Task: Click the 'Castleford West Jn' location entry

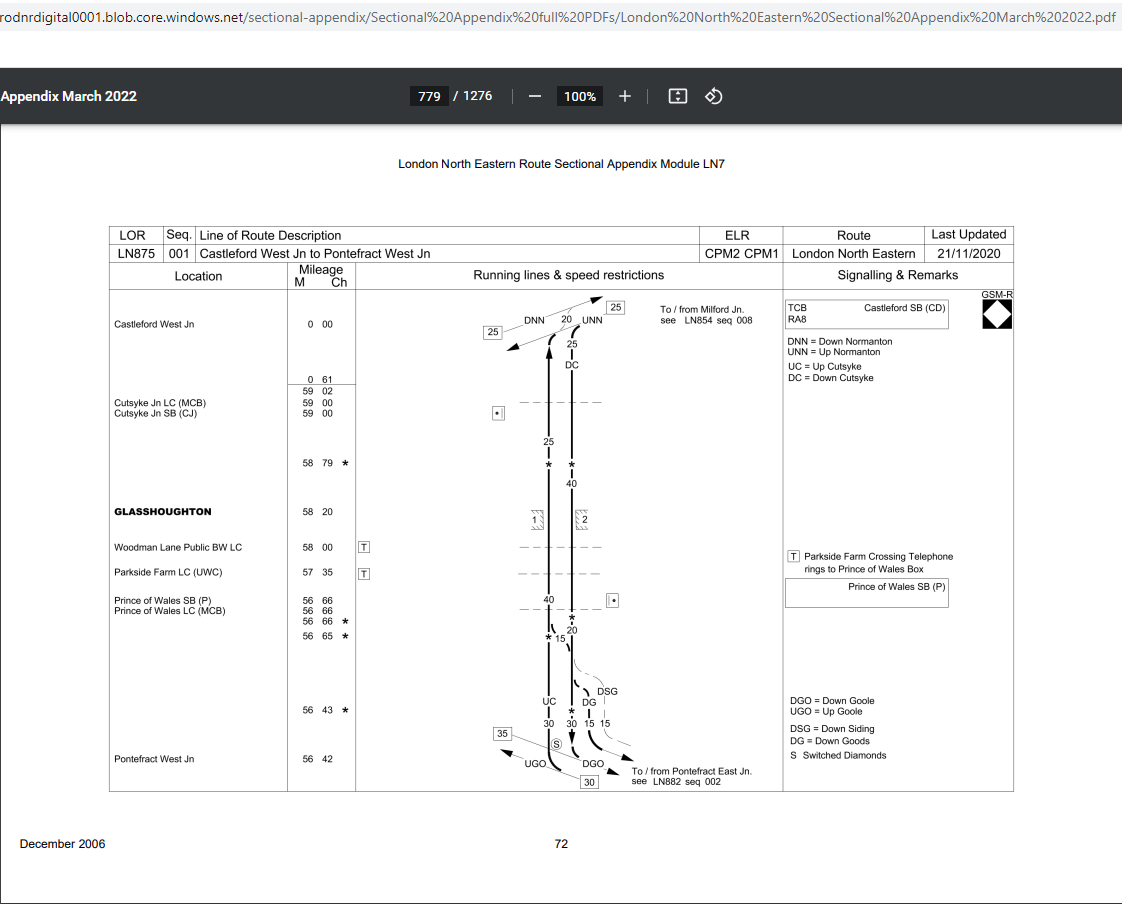Action: click(x=154, y=324)
